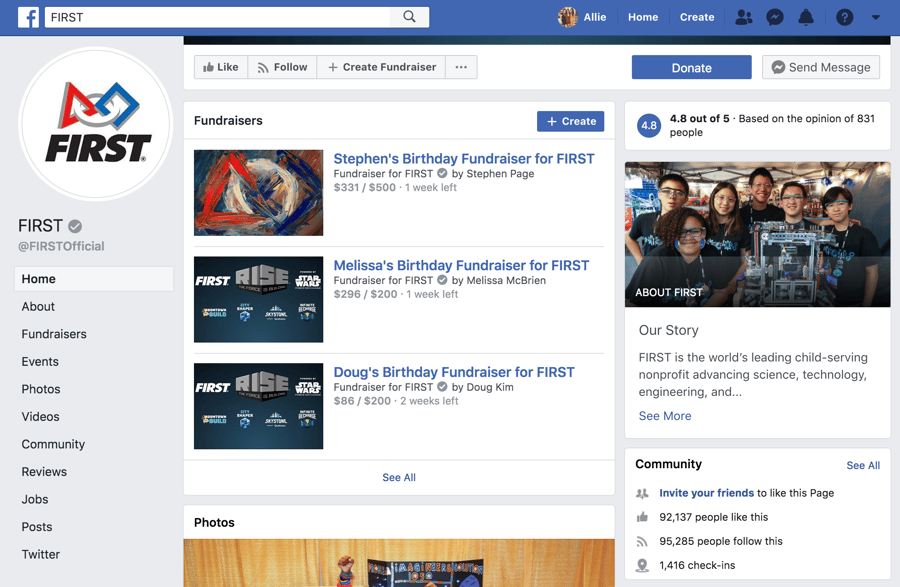The width and height of the screenshot is (900, 587).
Task: Click the 4.8 rating badge
Action: (x=649, y=125)
